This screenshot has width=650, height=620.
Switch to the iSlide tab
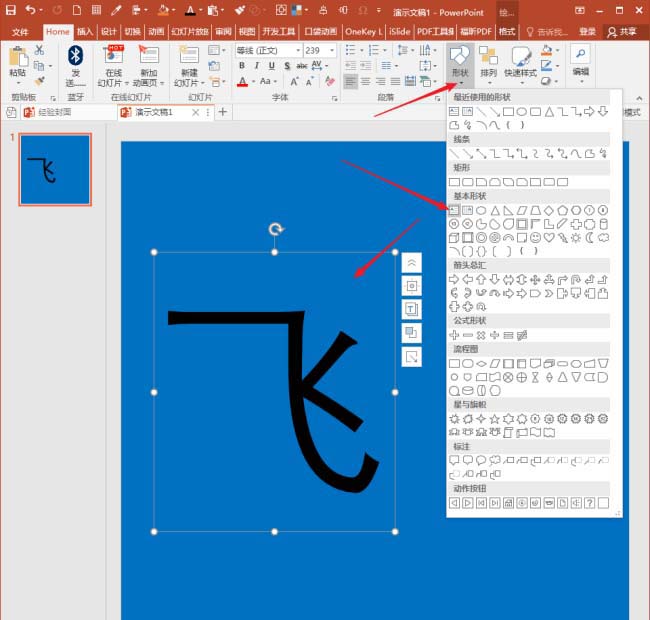pyautogui.click(x=399, y=31)
